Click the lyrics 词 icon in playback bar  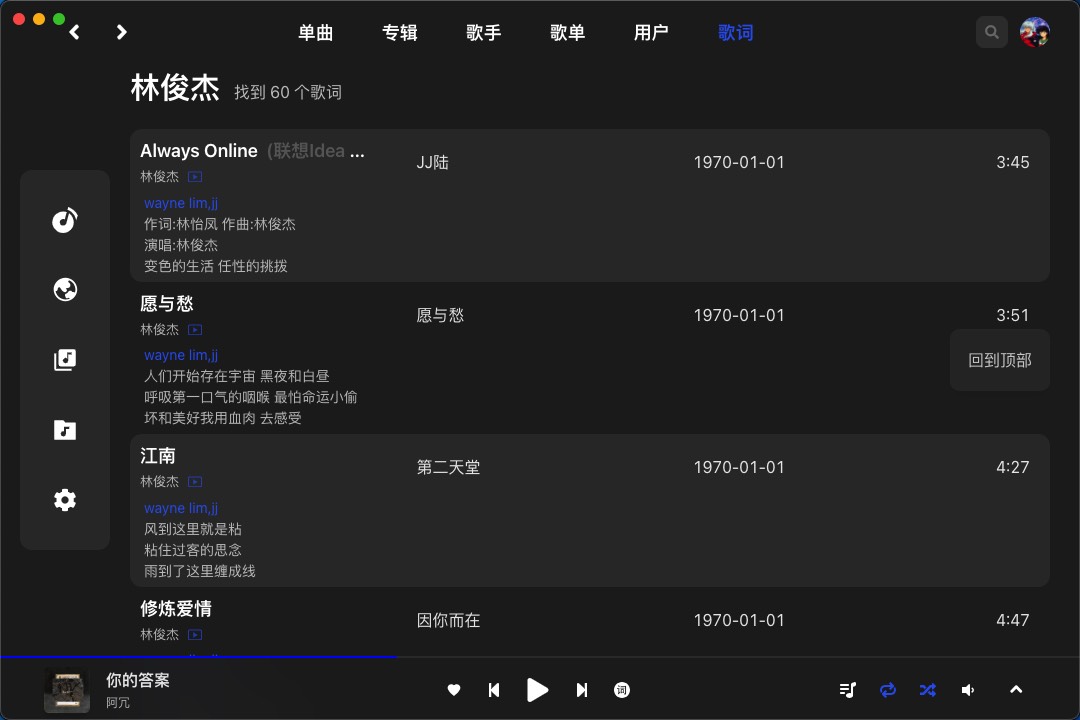(622, 690)
